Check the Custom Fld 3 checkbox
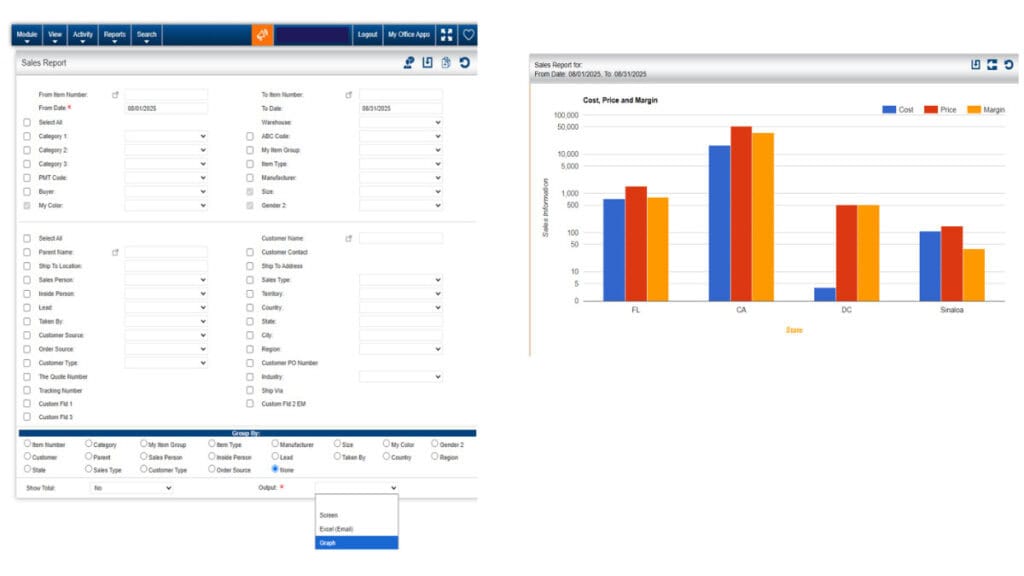Viewport: 1024px width, 576px height. coord(27,417)
